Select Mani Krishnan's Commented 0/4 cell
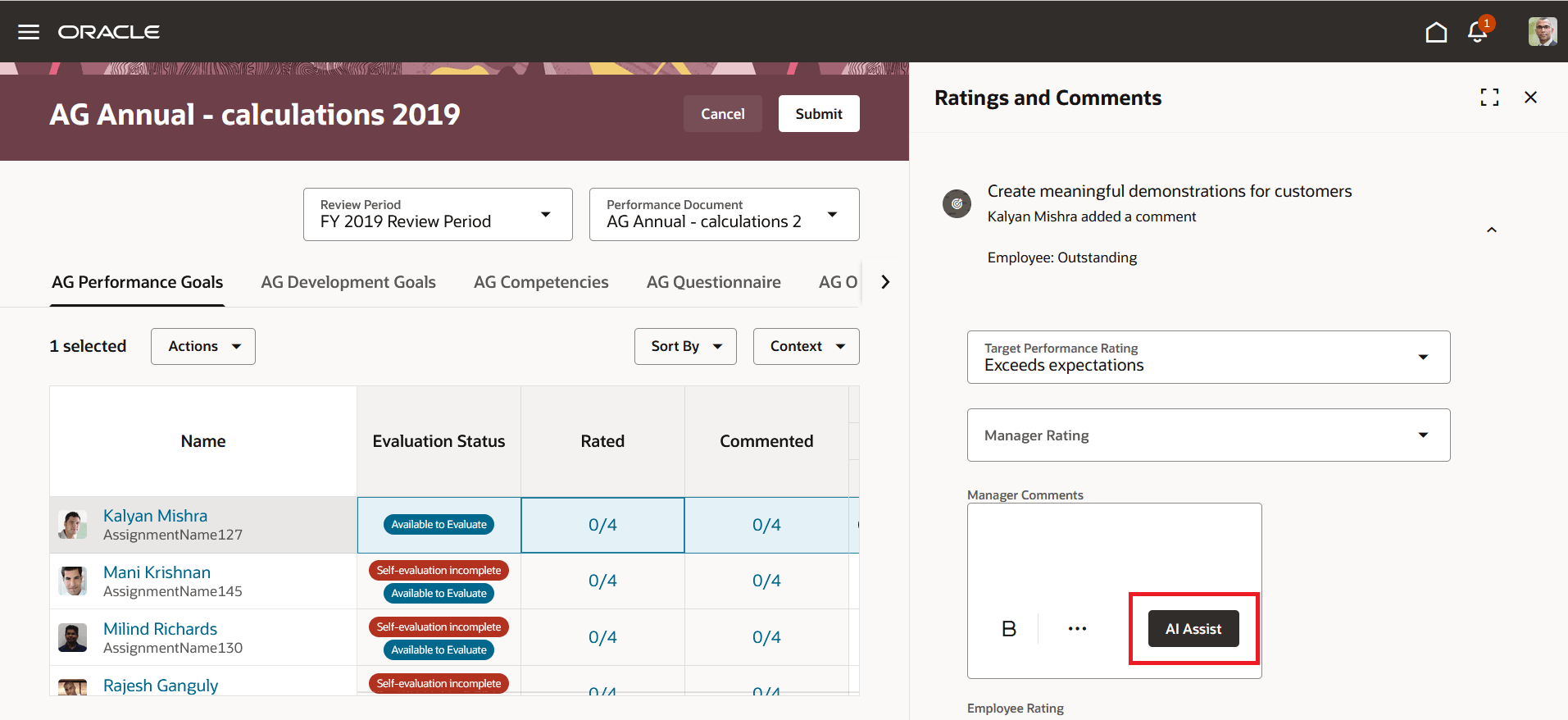The width and height of the screenshot is (1568, 720). click(766, 581)
